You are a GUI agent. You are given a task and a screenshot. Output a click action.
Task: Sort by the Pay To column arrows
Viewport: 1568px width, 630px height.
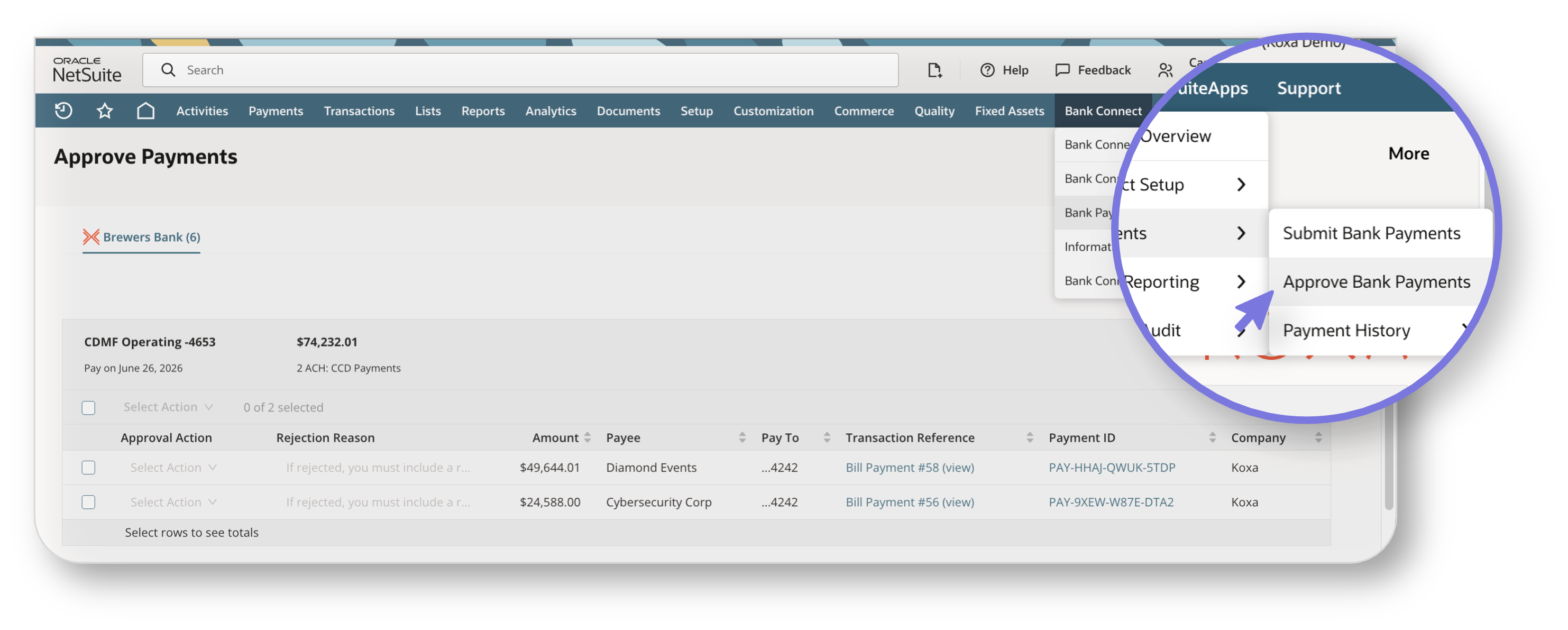tap(827, 437)
